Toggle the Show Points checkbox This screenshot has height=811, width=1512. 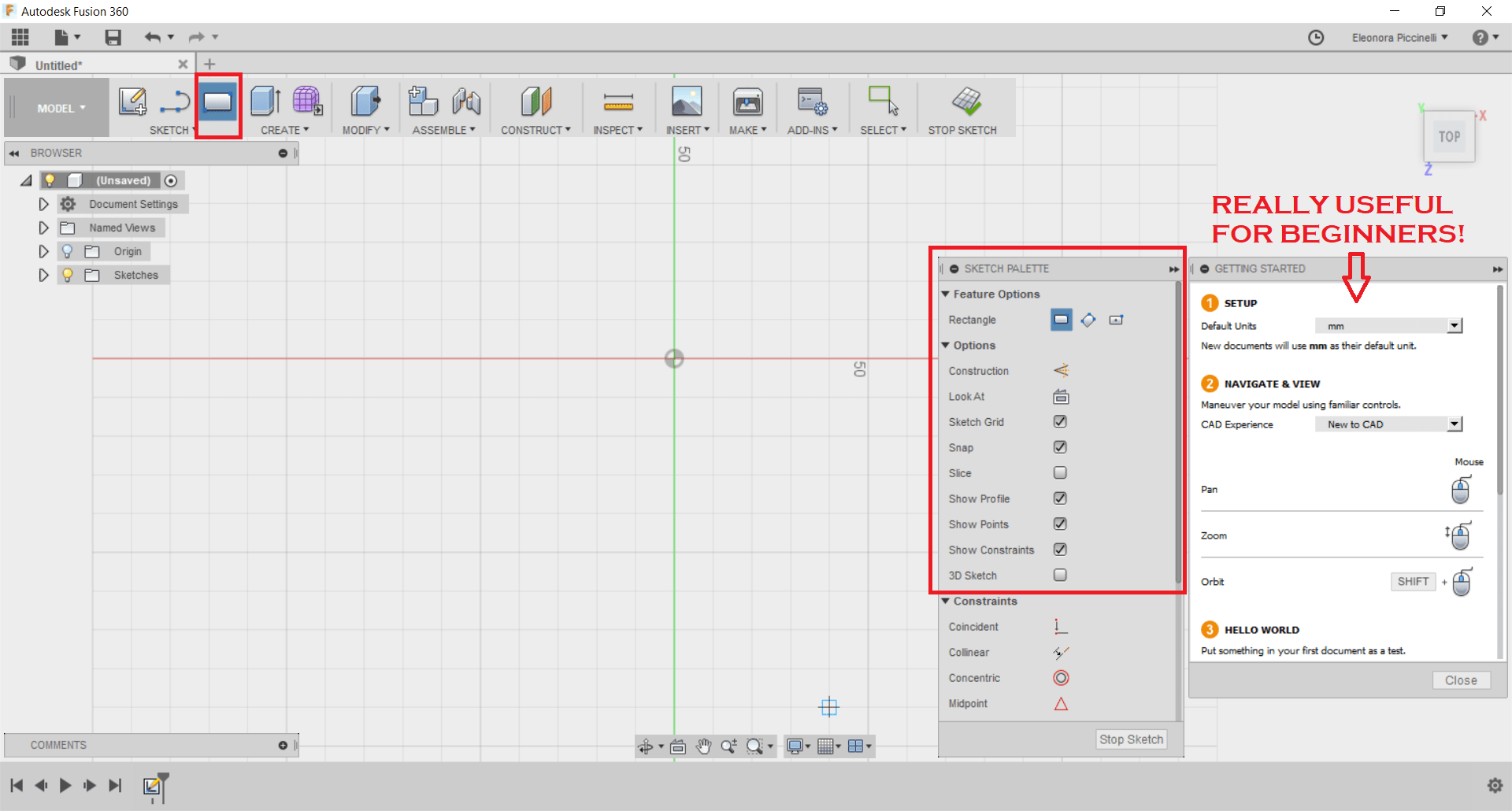[1060, 524]
